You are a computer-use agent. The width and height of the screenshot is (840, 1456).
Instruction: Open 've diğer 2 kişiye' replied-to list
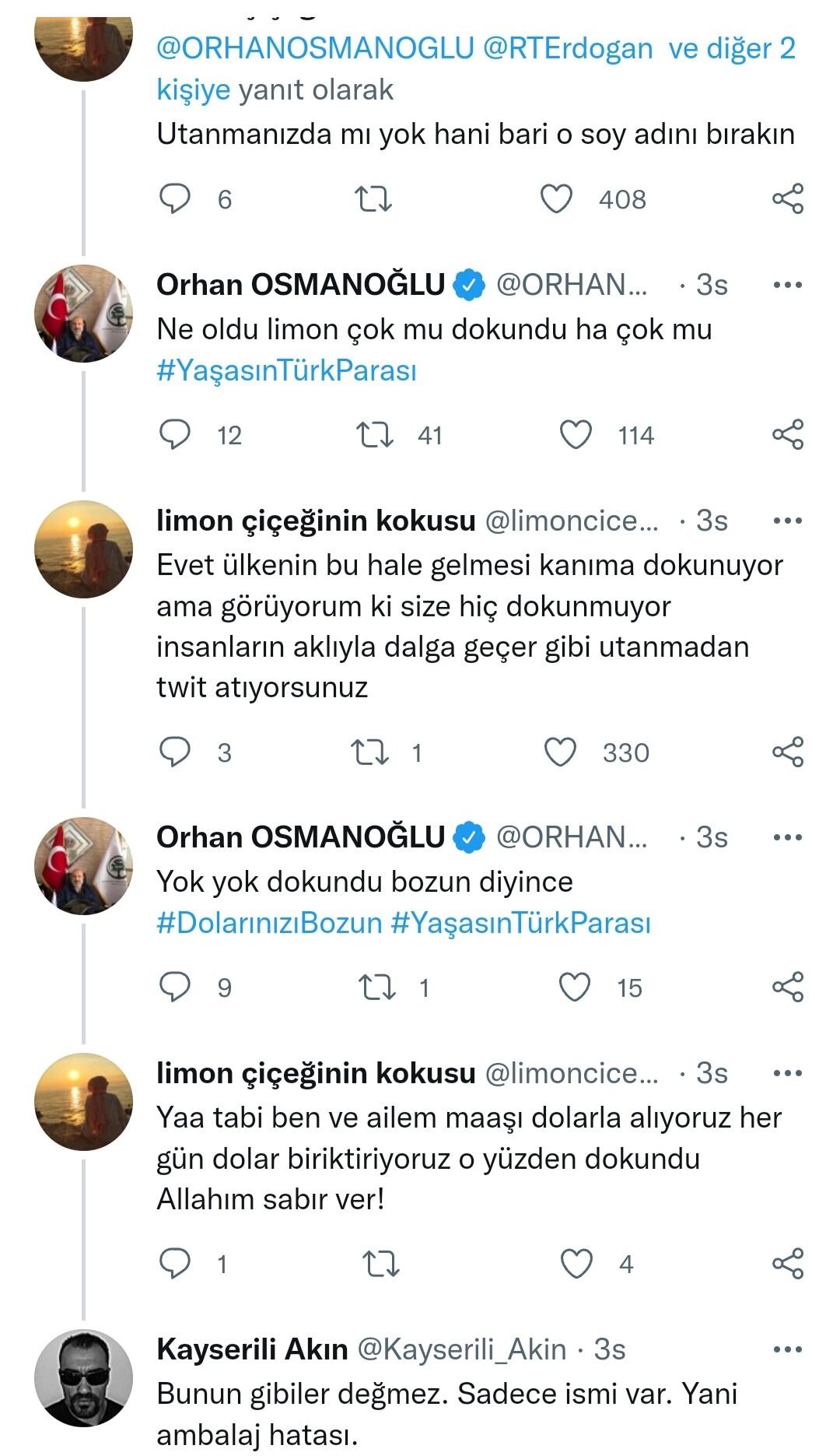coord(476,68)
